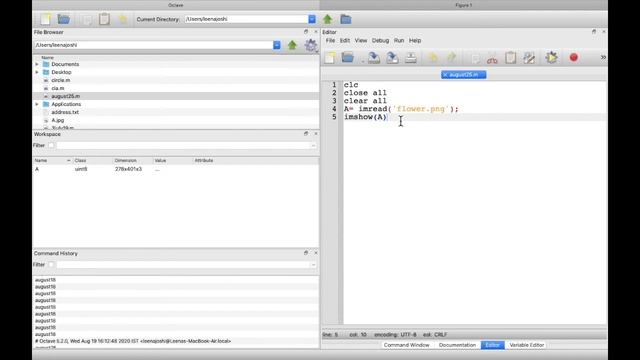
Task: Open the Editor View menu
Action: 361,40
